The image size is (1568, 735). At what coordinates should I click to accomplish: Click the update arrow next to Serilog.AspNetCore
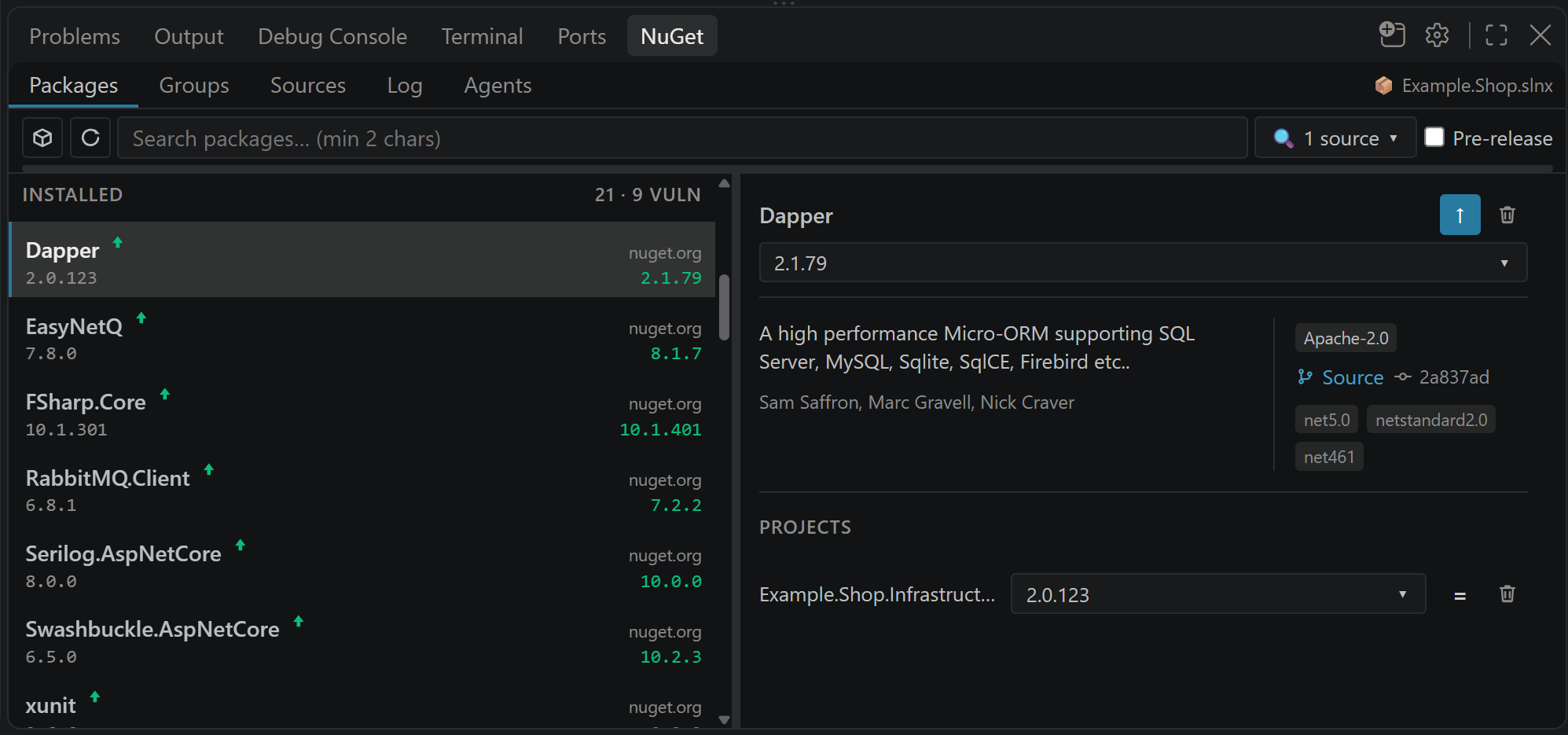pos(241,545)
